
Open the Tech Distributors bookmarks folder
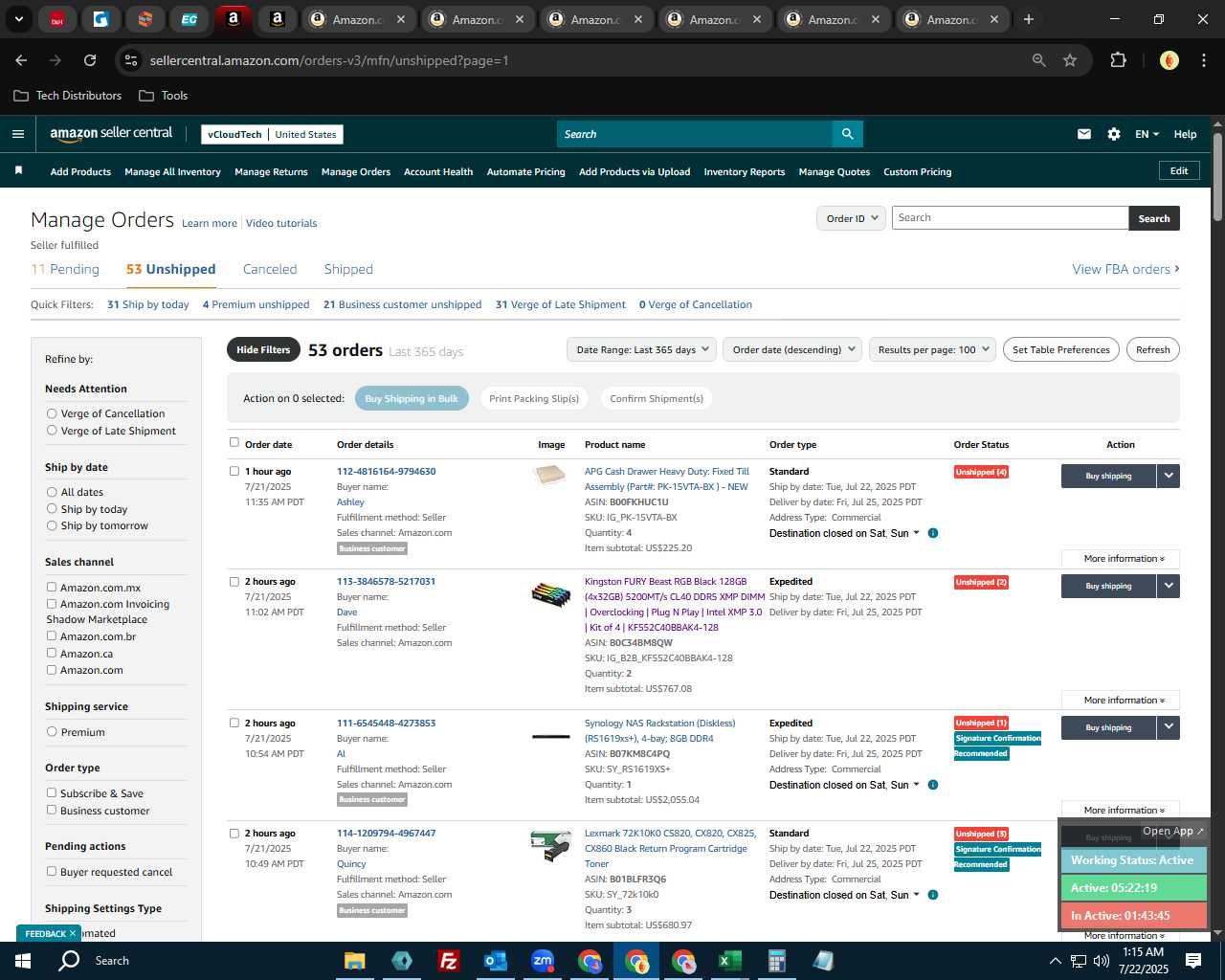[68, 96]
